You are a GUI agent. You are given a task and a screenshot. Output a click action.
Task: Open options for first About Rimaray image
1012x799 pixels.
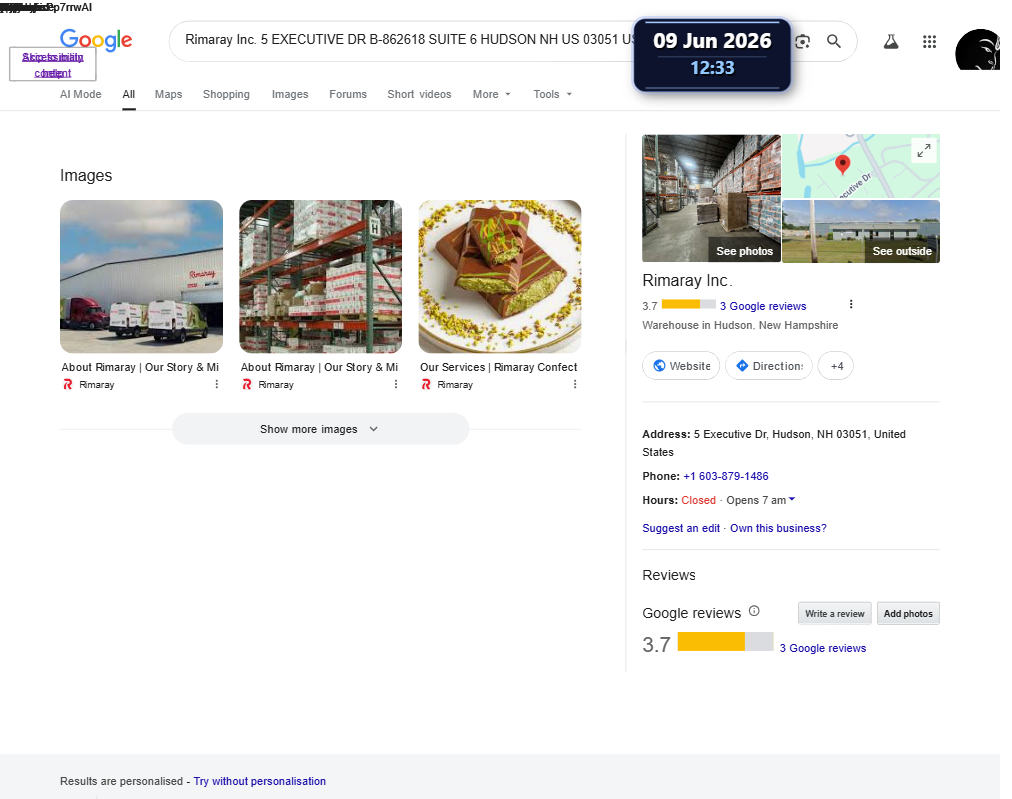pyautogui.click(x=217, y=385)
